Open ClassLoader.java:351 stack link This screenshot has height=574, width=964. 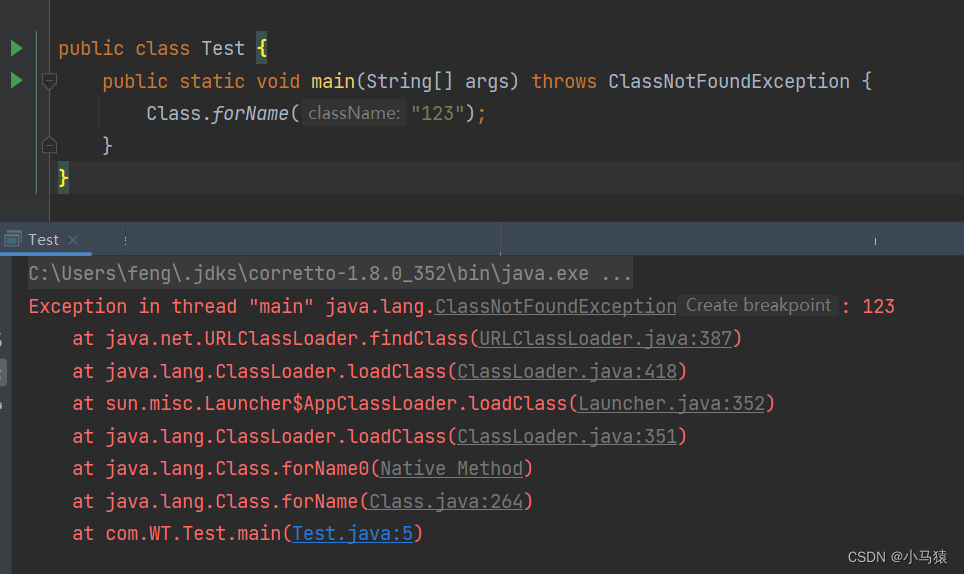[x=567, y=436]
